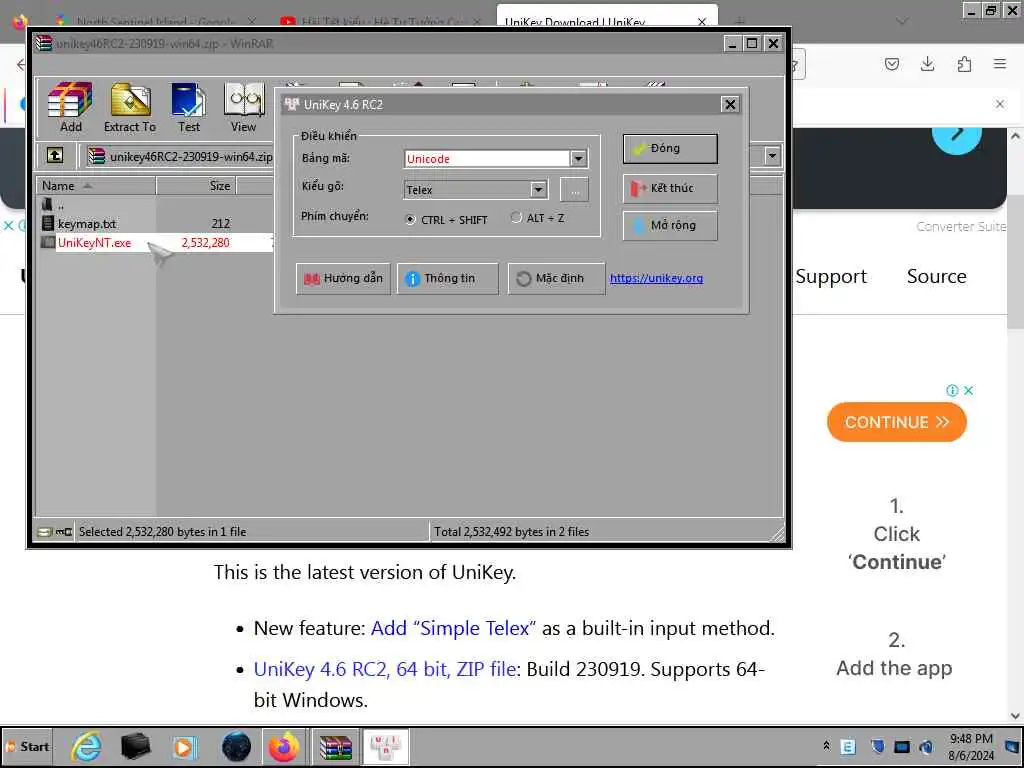Click the Test archive icon in WinRAR
1024x768 pixels.
click(189, 108)
